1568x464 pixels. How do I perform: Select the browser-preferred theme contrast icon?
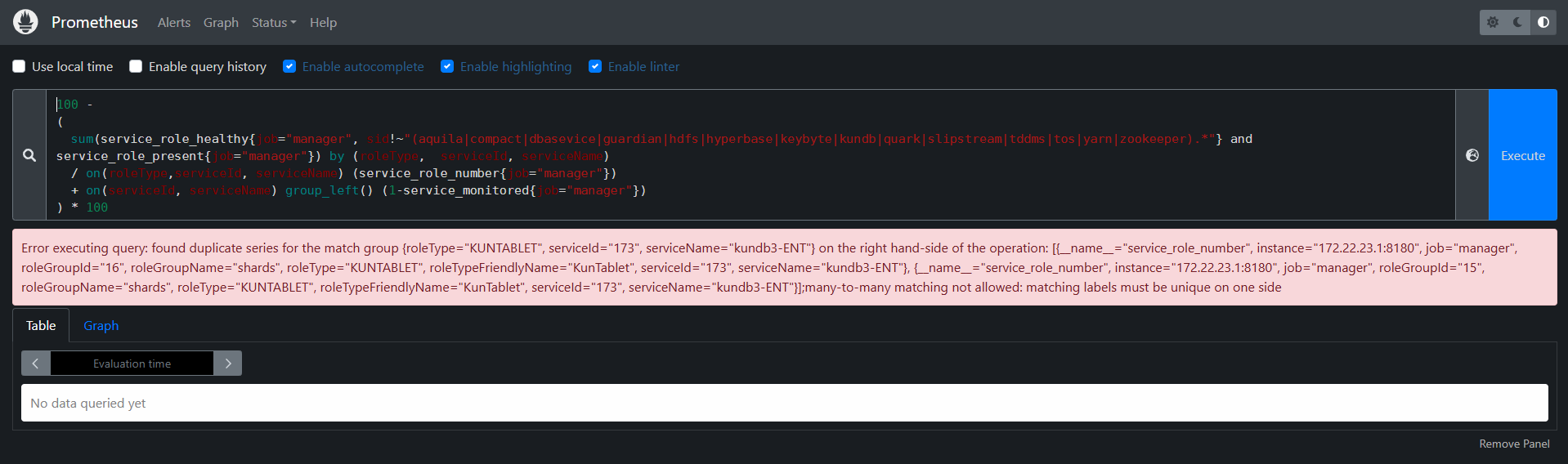pos(1543,22)
